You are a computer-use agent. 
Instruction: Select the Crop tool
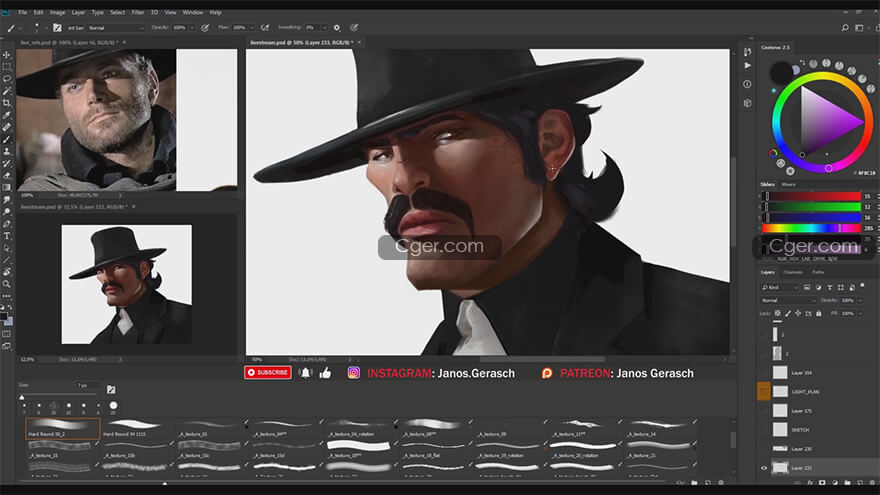tap(7, 103)
